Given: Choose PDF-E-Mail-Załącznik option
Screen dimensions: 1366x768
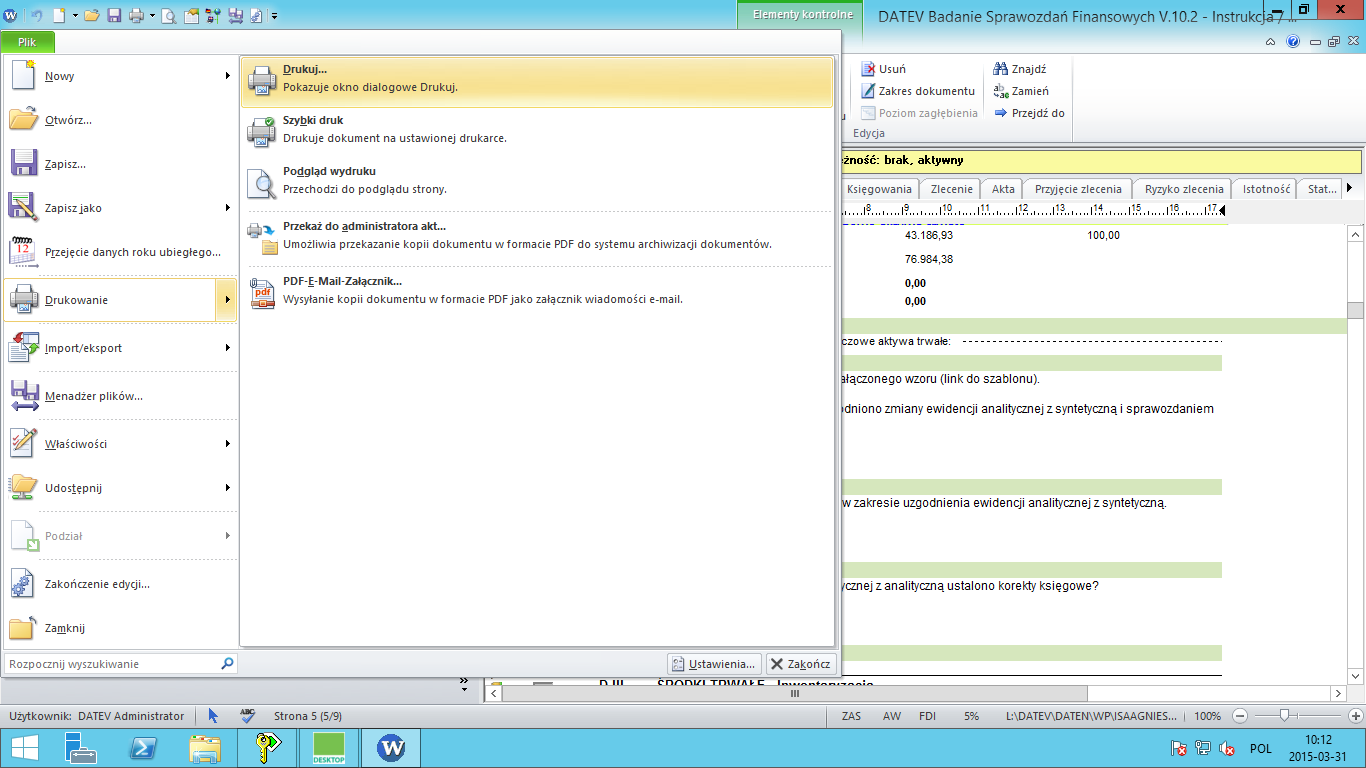Looking at the screenshot, I should coord(537,291).
